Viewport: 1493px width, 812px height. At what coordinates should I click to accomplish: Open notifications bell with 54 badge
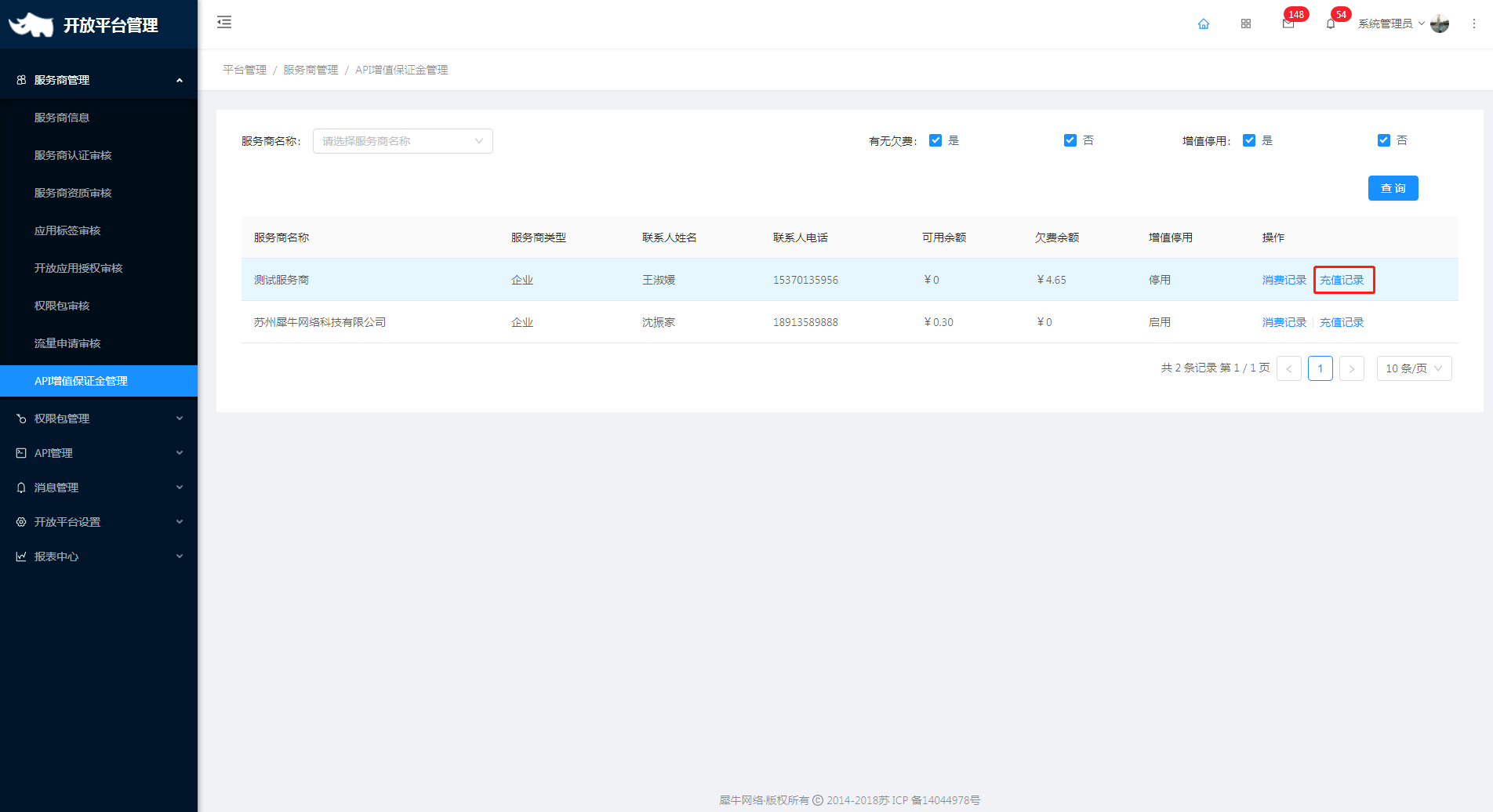coord(1331,24)
